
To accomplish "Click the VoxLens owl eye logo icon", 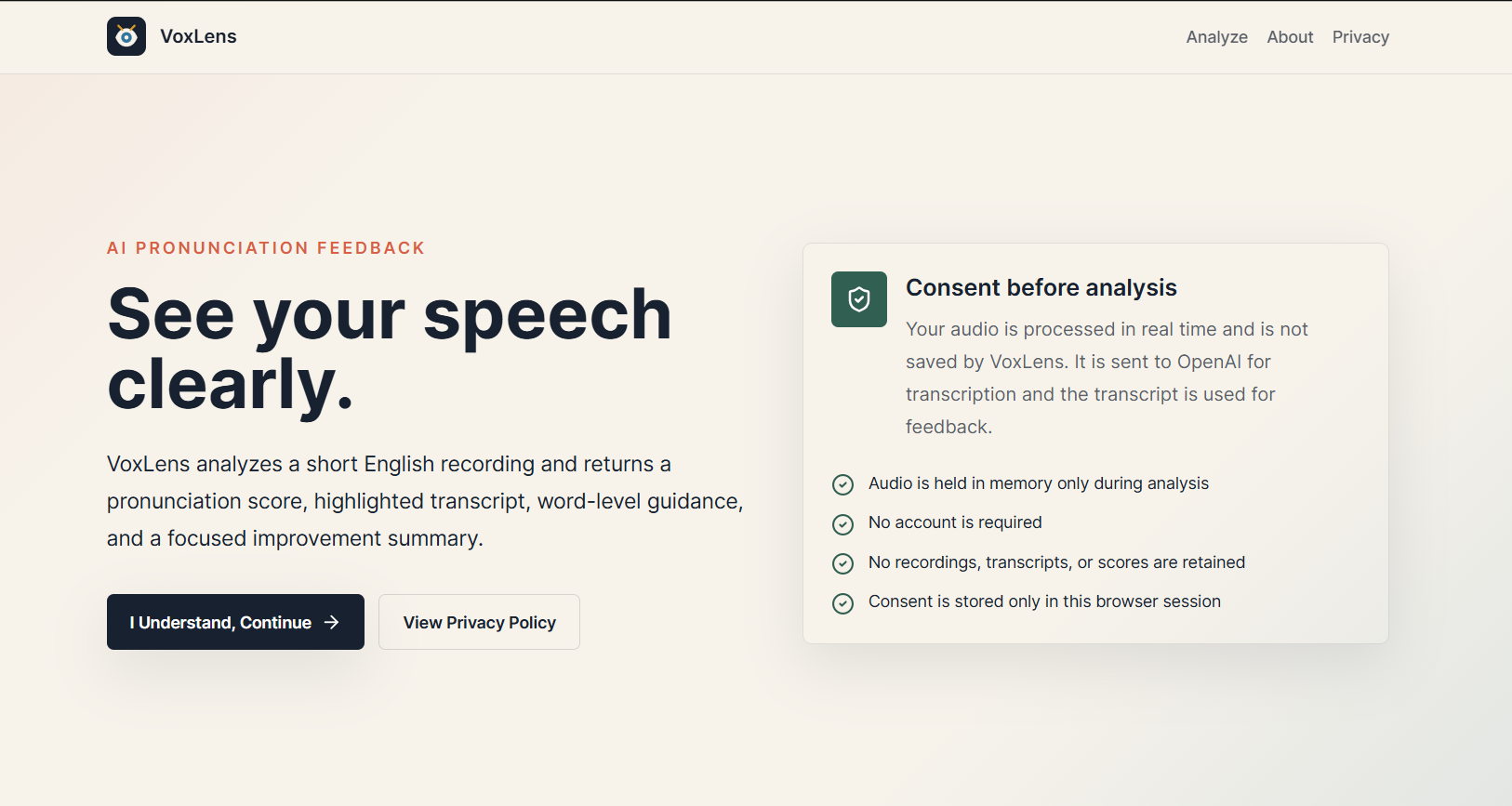I will click(126, 36).
